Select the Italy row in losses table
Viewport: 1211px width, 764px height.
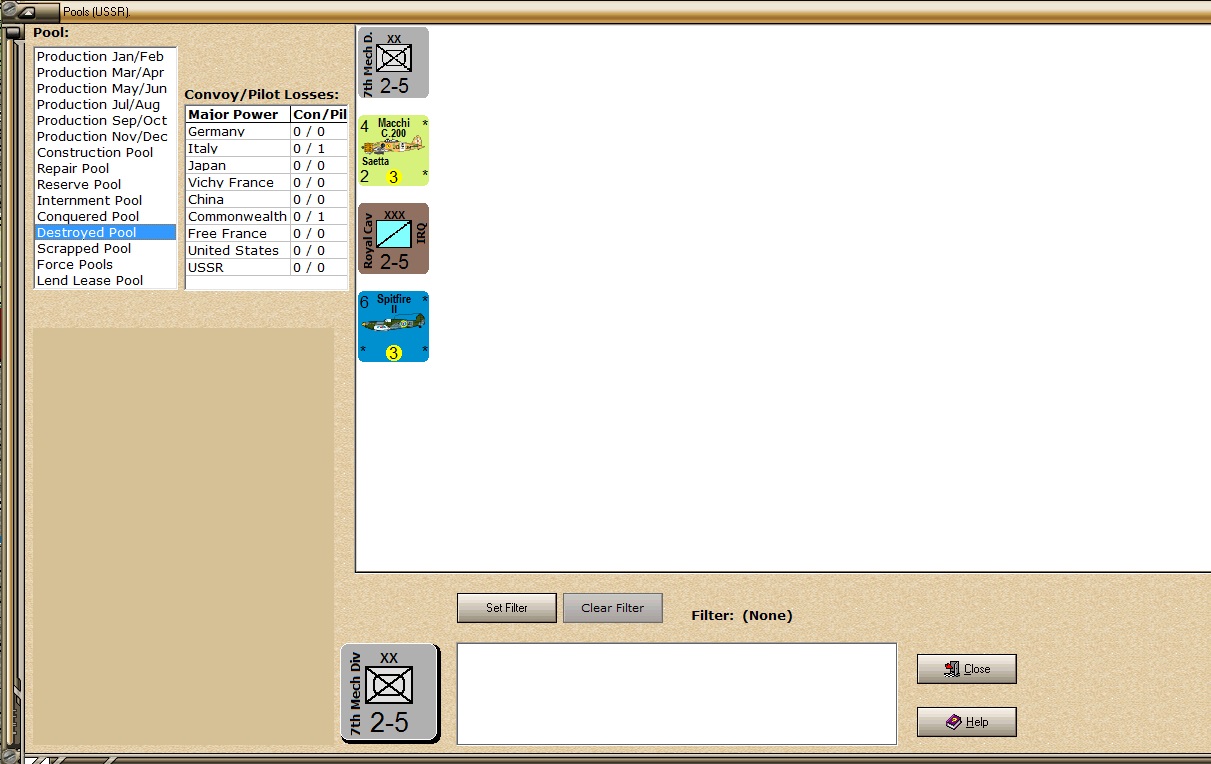tap(267, 149)
